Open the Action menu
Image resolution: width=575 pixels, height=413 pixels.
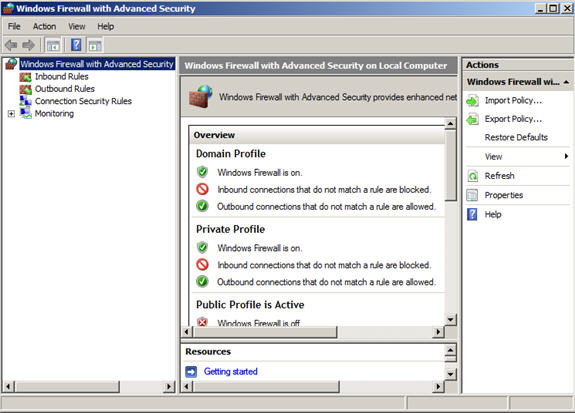(x=44, y=26)
